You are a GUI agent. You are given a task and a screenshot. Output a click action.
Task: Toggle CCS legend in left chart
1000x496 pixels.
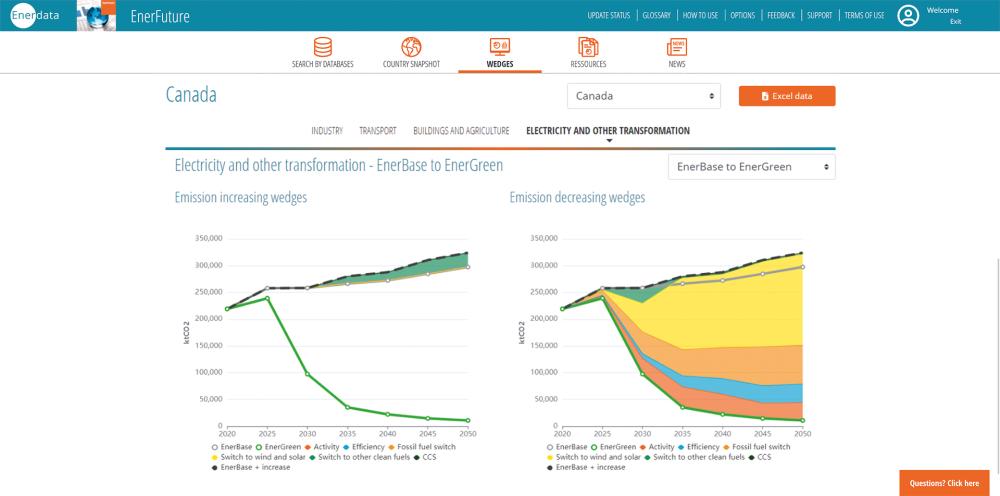pyautogui.click(x=425, y=457)
